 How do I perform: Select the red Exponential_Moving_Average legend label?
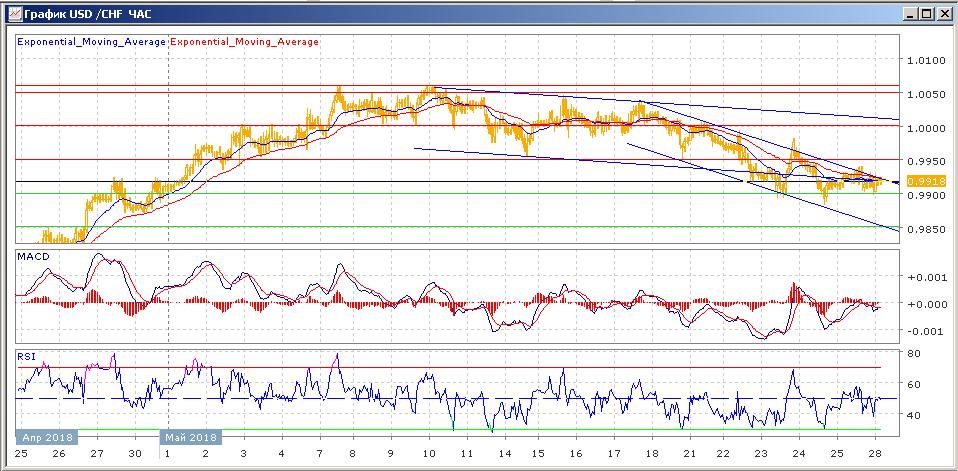[245, 42]
